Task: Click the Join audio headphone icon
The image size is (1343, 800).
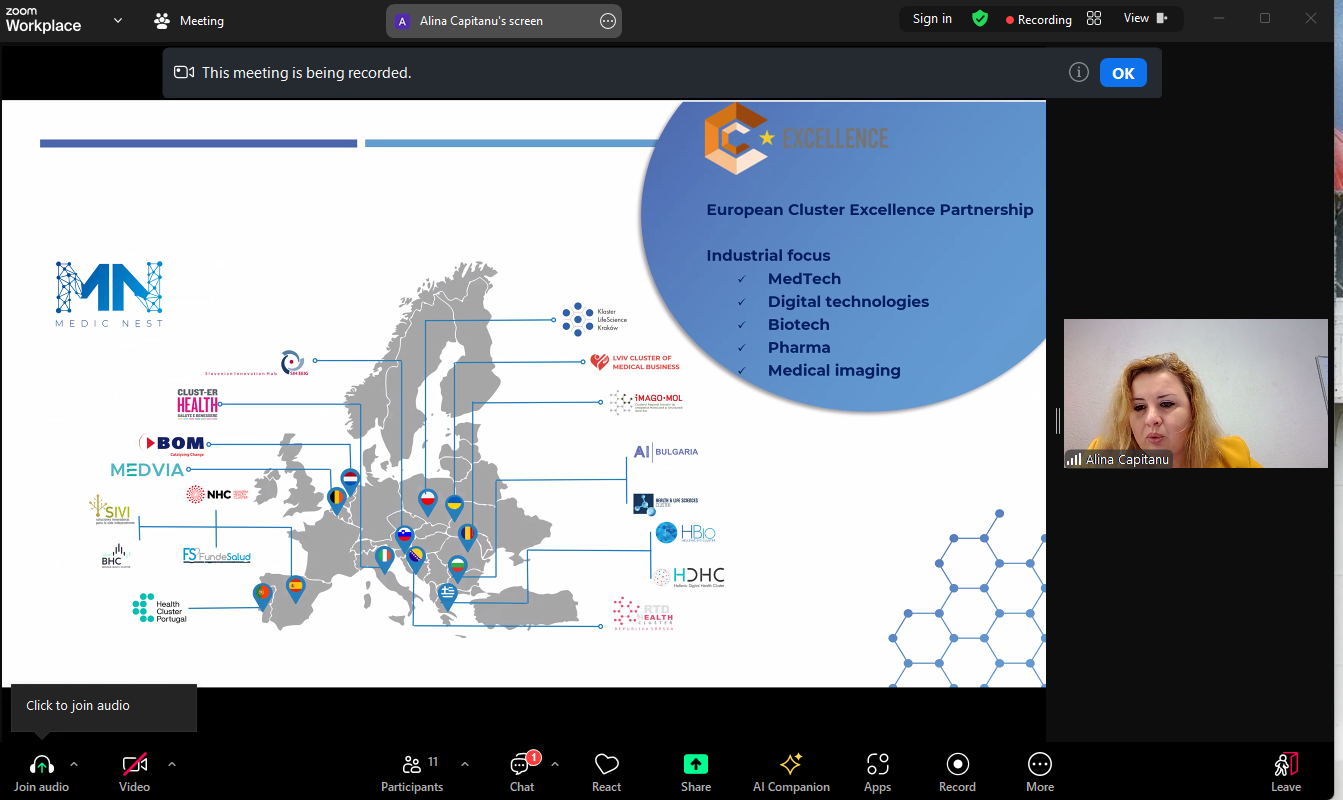Action: point(41,765)
